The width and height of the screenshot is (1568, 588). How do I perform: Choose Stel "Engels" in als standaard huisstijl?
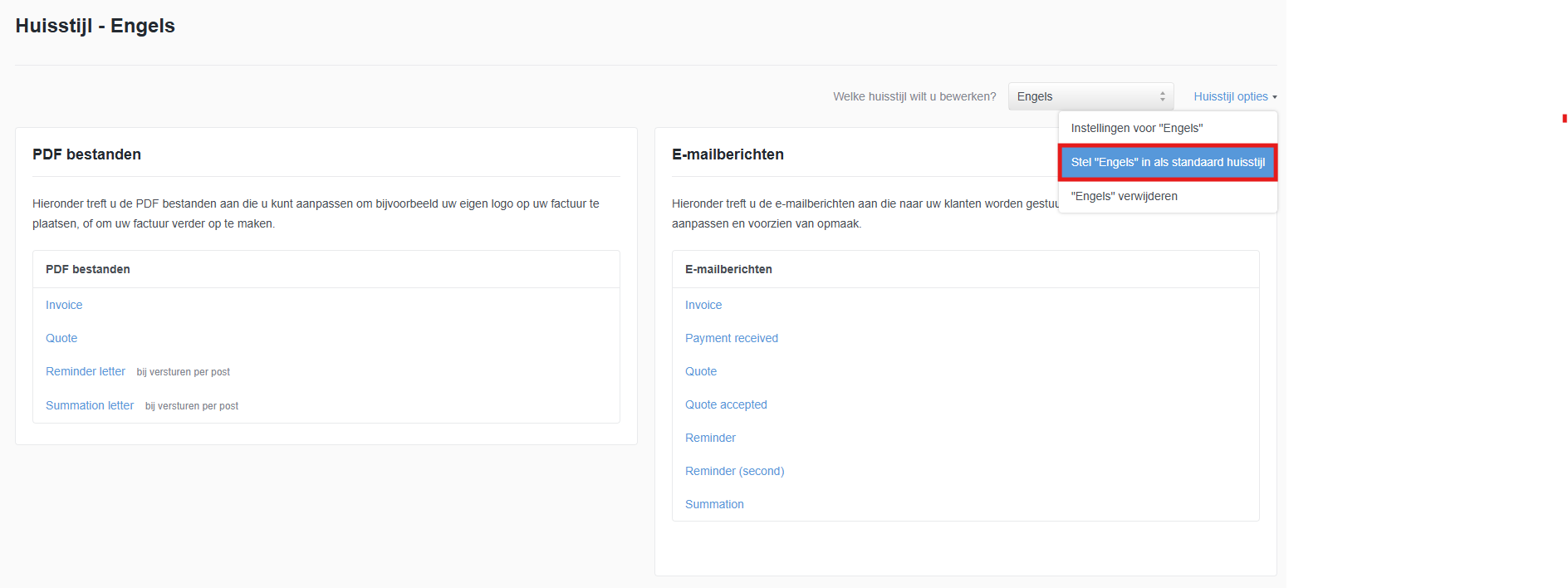tap(1167, 162)
